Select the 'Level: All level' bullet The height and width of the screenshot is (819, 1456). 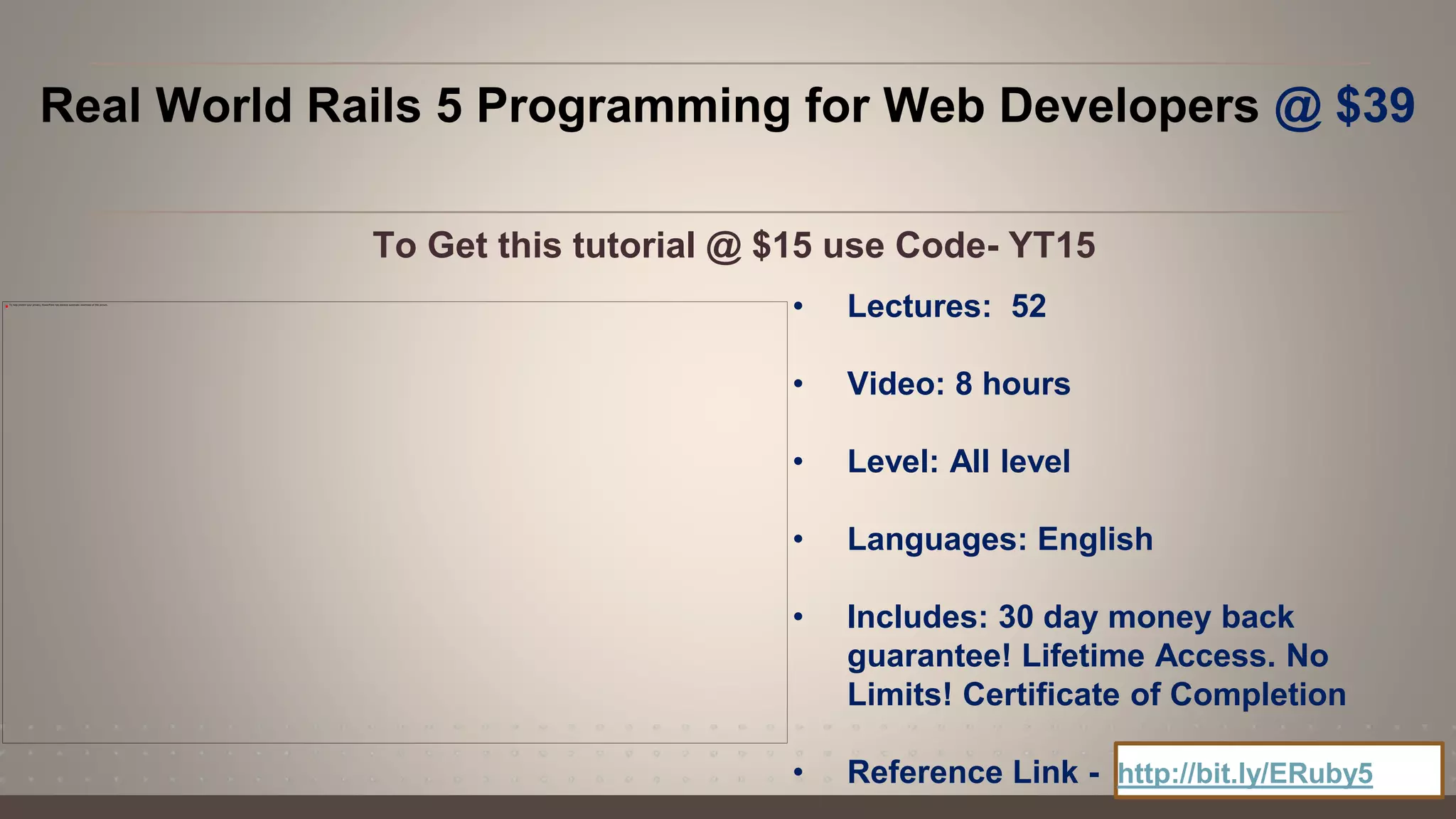(x=958, y=461)
